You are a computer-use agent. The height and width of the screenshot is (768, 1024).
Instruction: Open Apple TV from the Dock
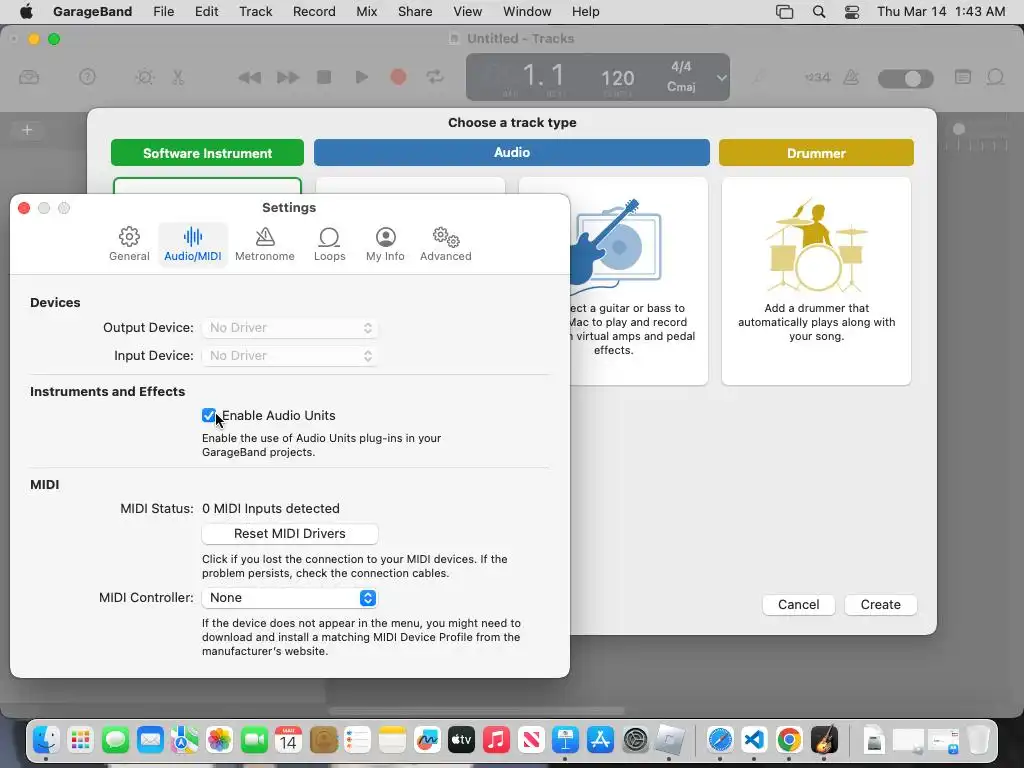461,740
